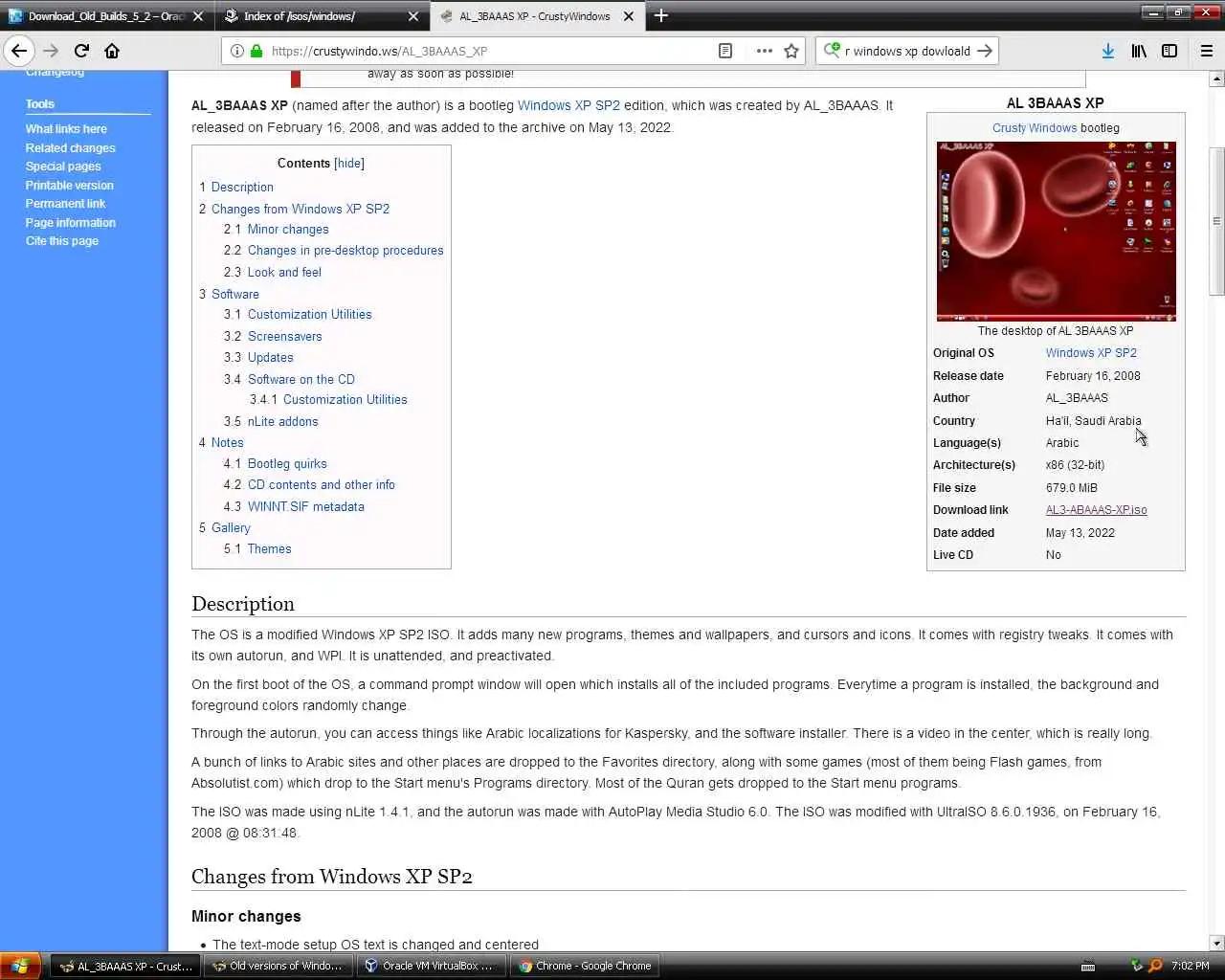Open Related changes in sidebar

point(70,148)
